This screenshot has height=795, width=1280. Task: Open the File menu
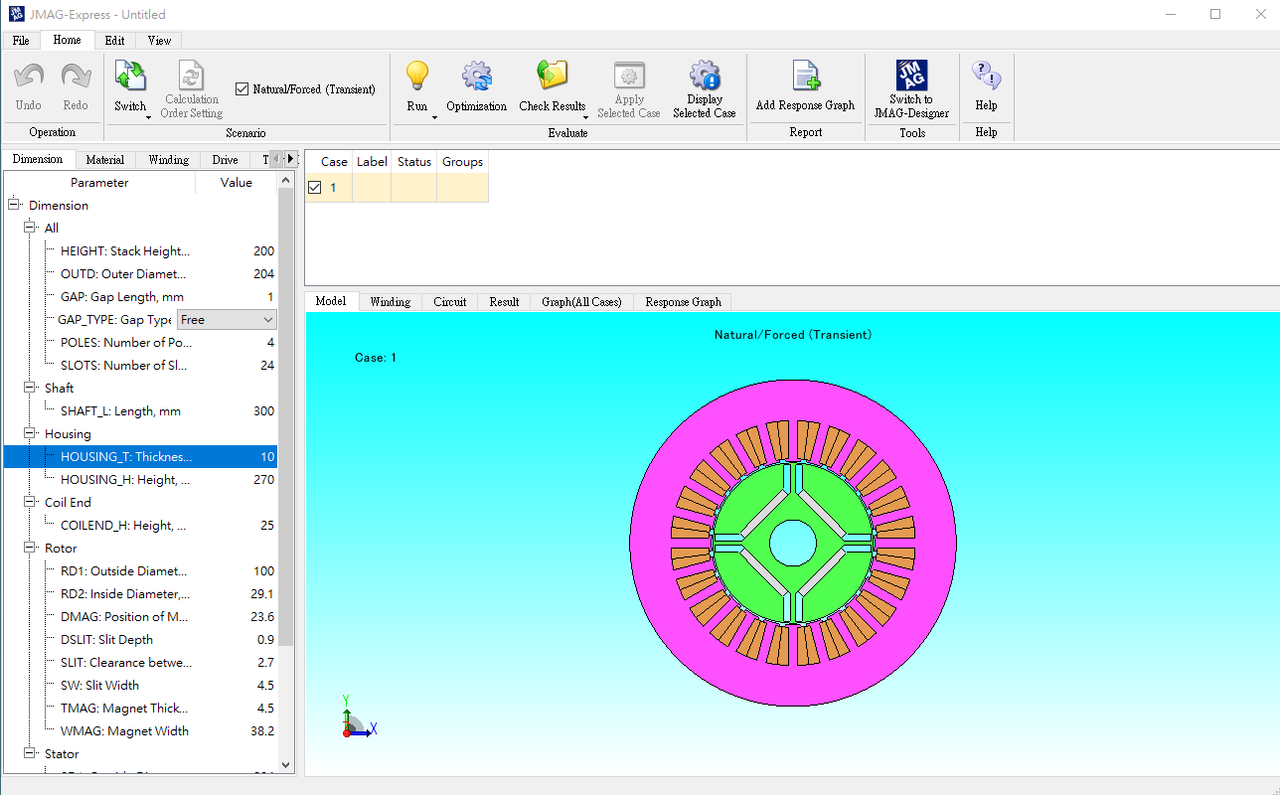click(x=21, y=41)
